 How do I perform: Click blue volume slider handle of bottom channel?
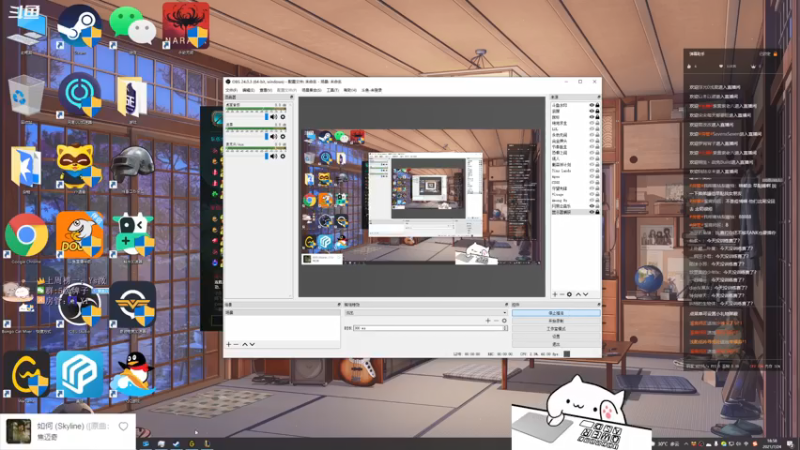(266, 156)
